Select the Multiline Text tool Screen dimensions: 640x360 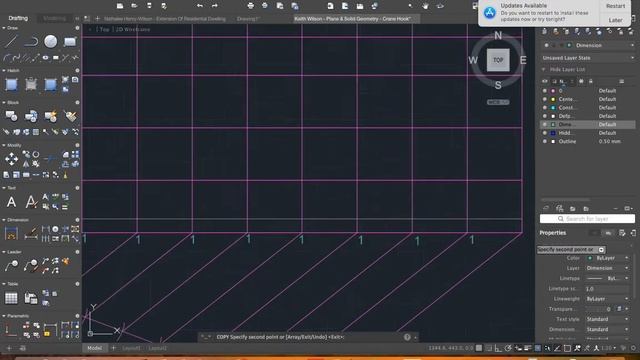(x=11, y=202)
